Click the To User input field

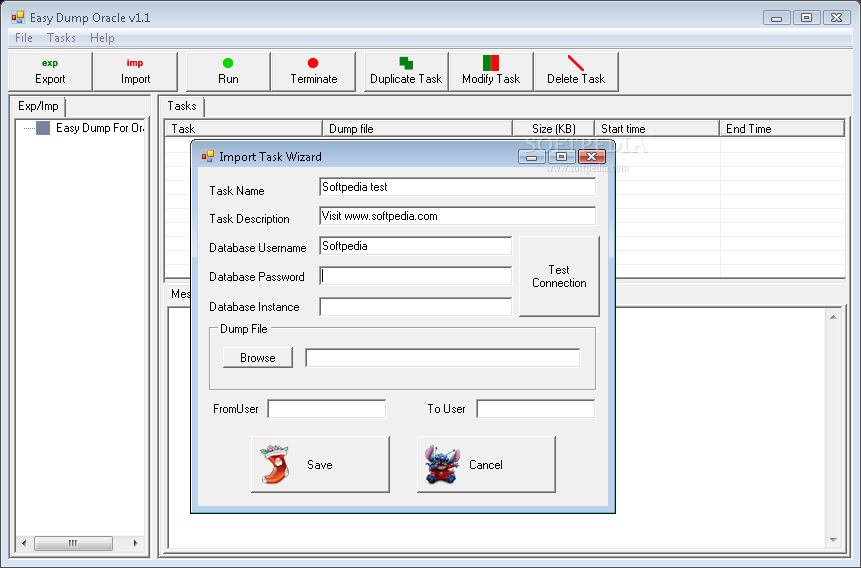[535, 409]
